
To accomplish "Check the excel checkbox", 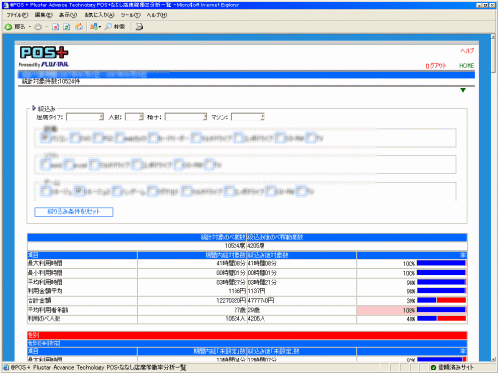I will [69, 164].
